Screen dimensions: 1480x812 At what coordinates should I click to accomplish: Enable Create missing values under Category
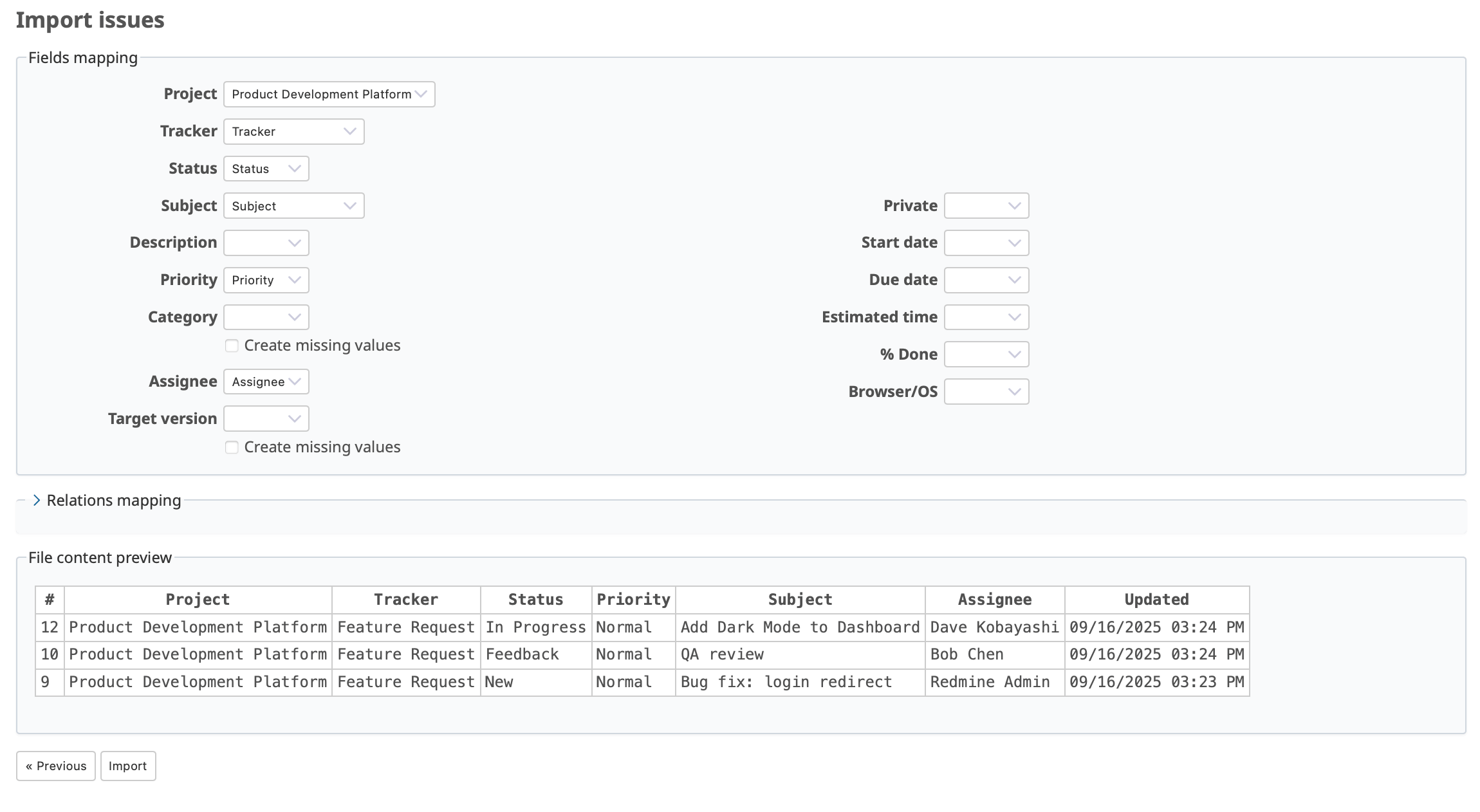click(232, 346)
